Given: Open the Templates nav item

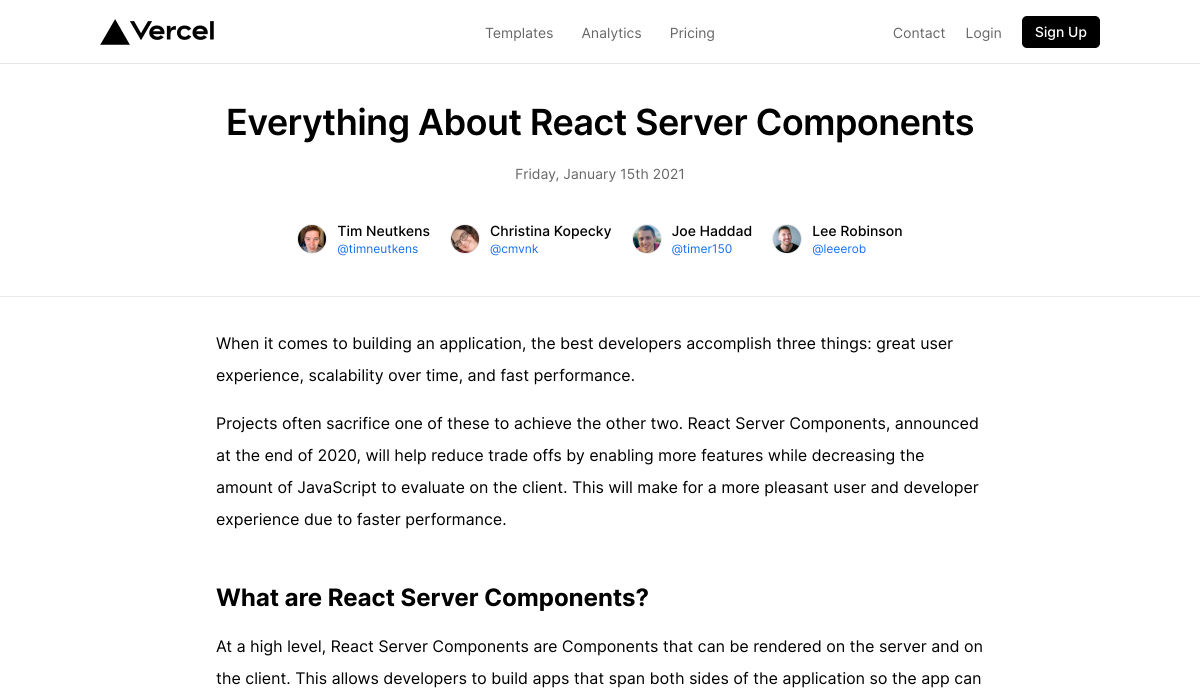Looking at the screenshot, I should pos(519,33).
